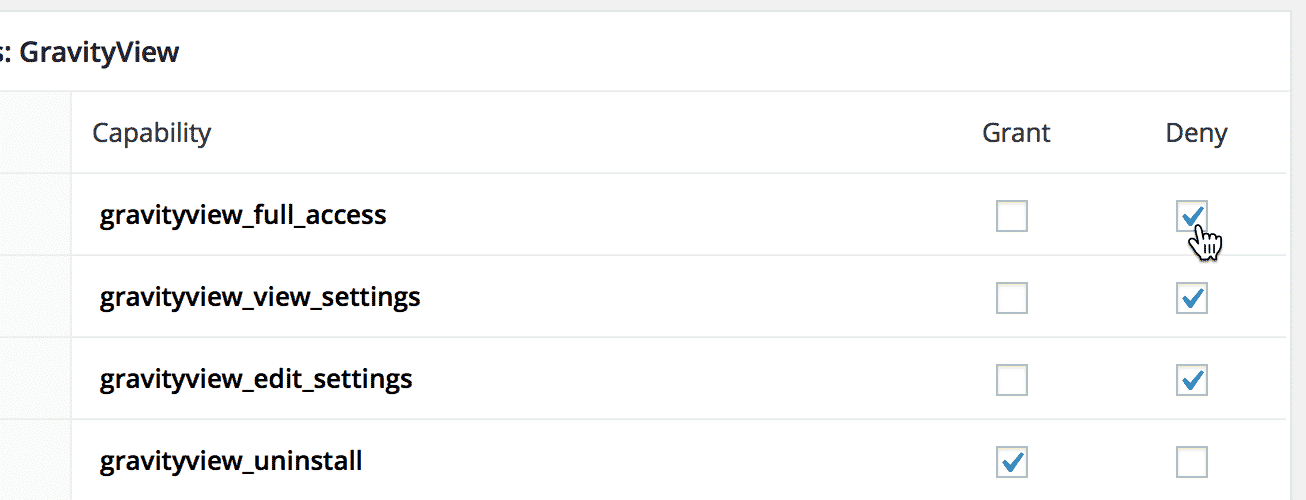
Task: Enable Grant for gravityview_view_settings
Action: click(1012, 298)
